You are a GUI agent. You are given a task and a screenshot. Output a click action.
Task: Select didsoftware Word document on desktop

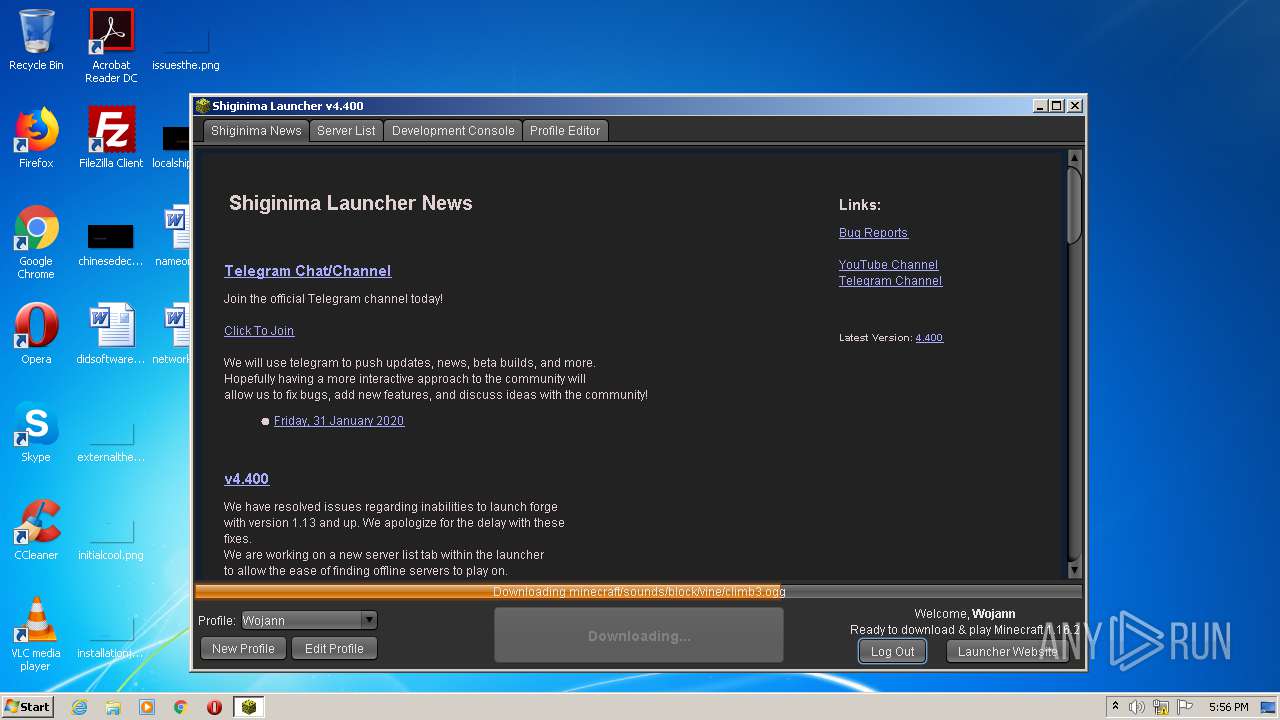point(111,334)
